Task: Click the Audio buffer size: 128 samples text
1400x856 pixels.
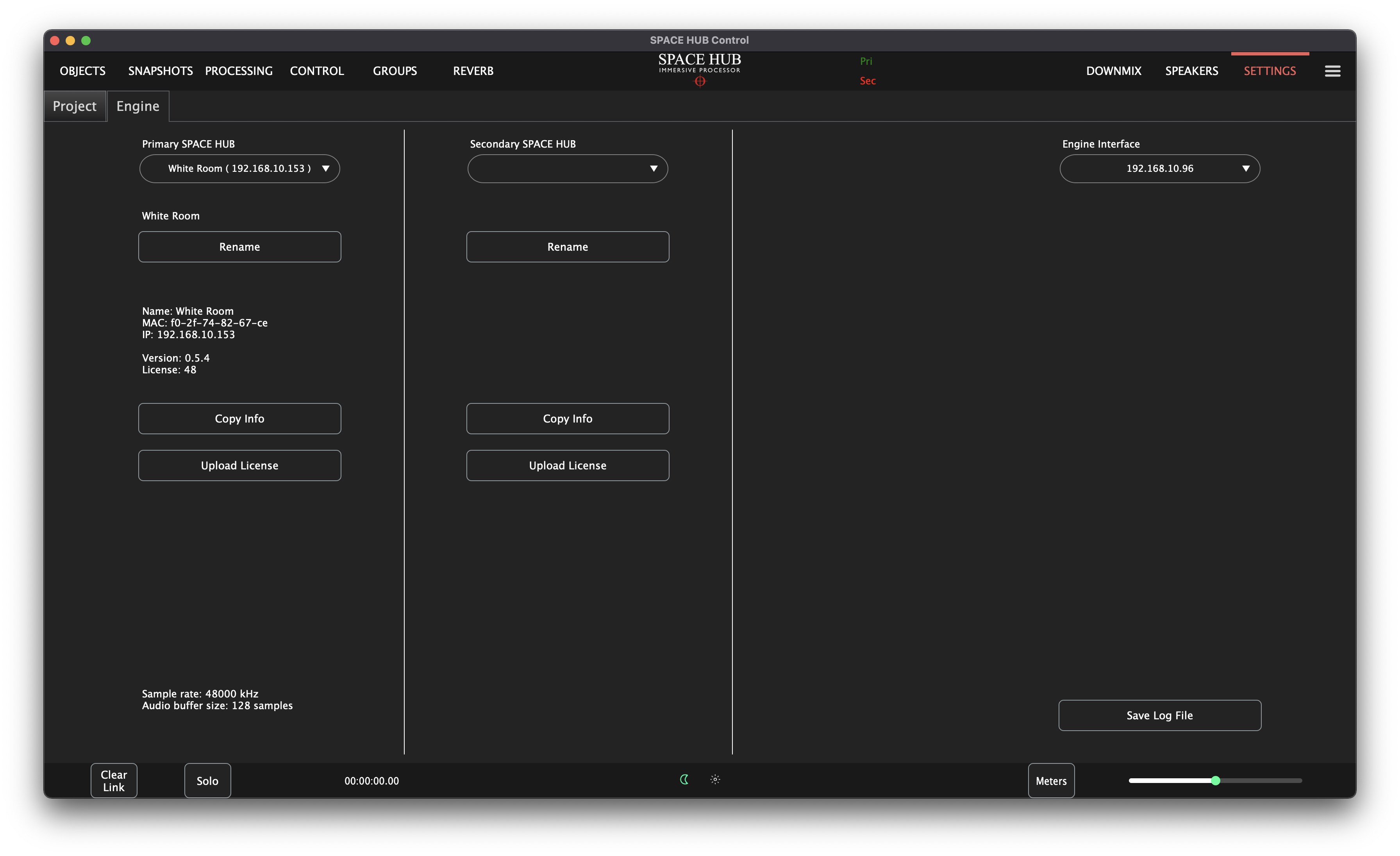Action: pos(217,706)
